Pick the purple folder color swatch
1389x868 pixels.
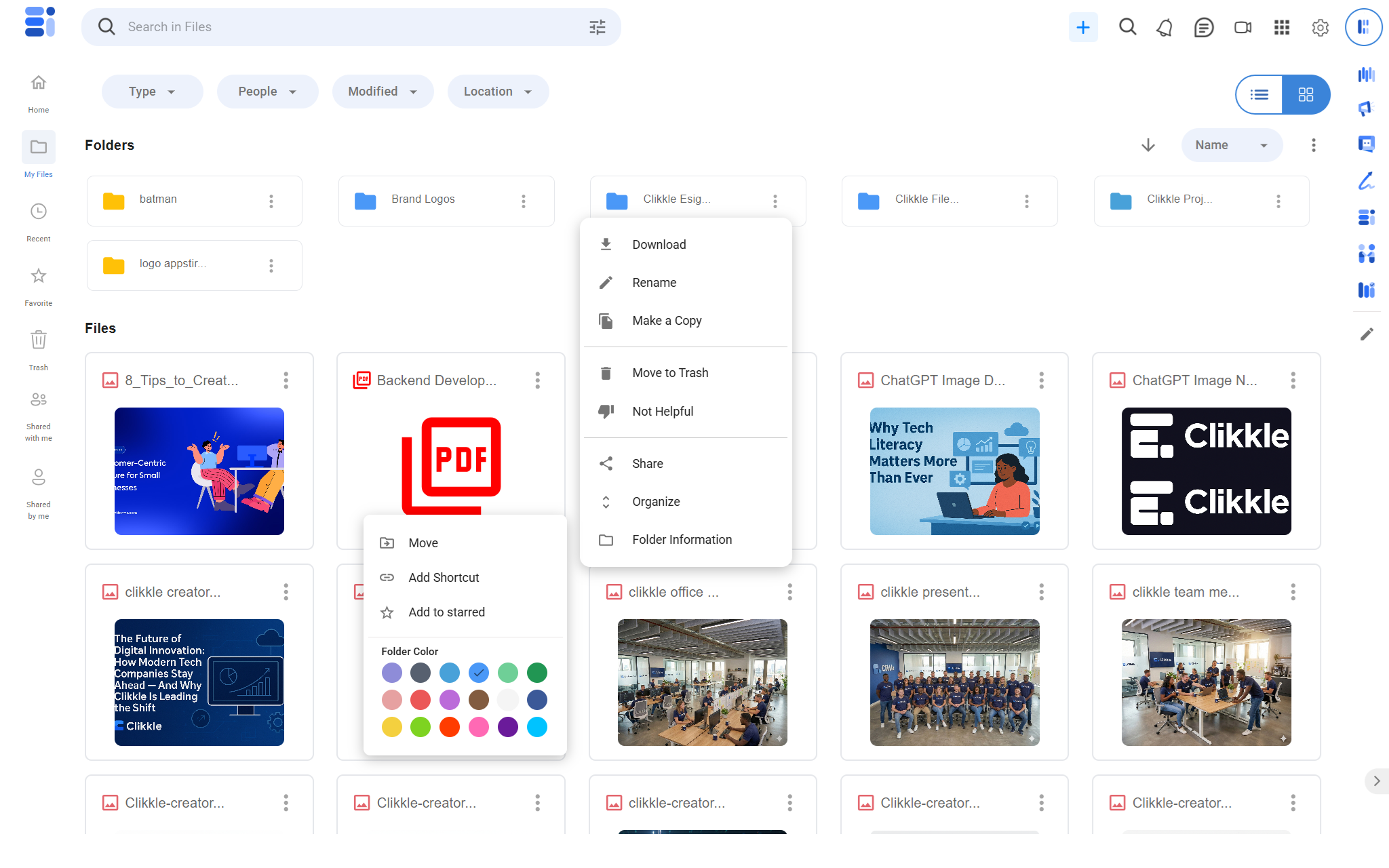coord(507,727)
